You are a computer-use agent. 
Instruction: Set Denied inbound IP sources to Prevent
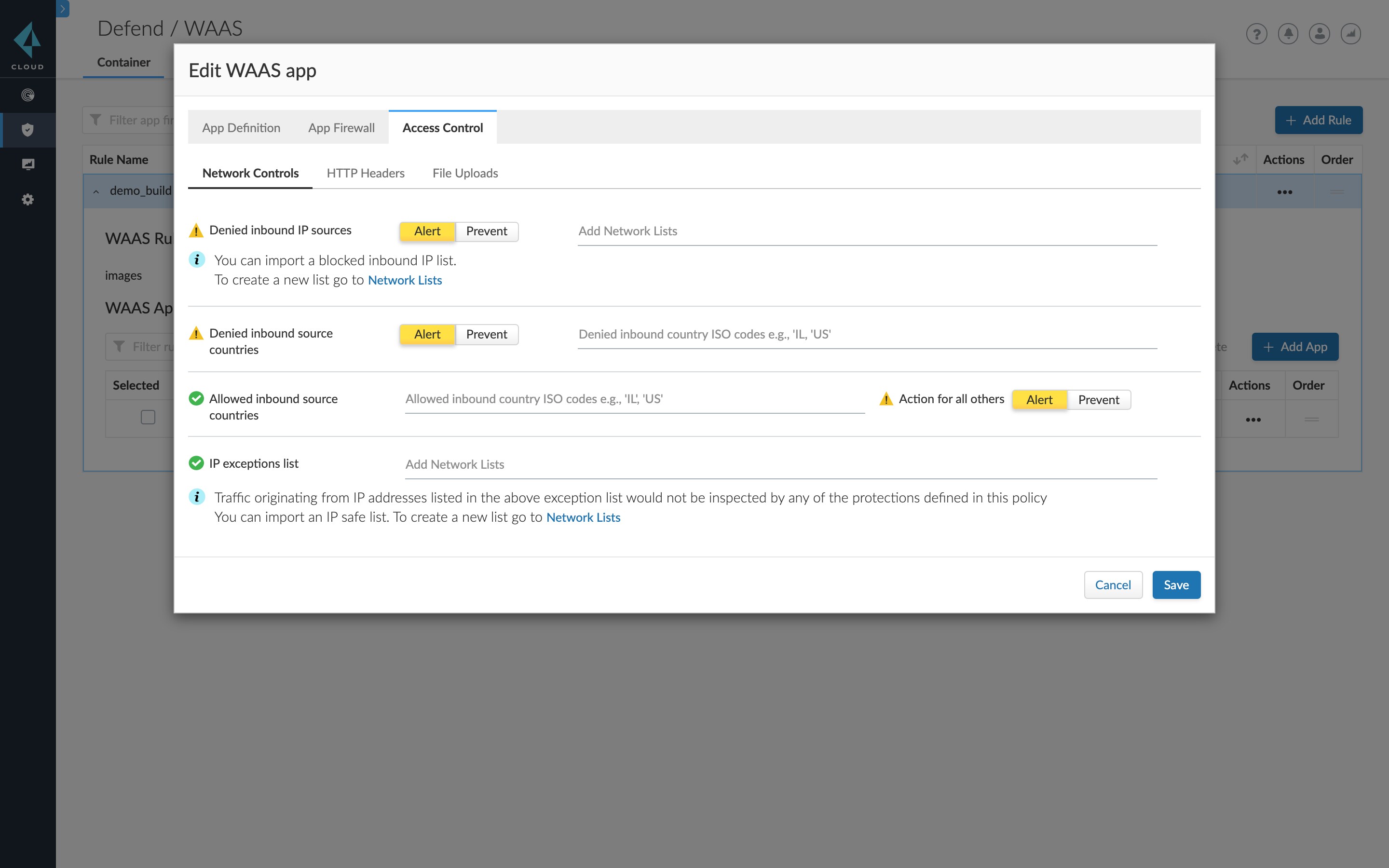486,231
